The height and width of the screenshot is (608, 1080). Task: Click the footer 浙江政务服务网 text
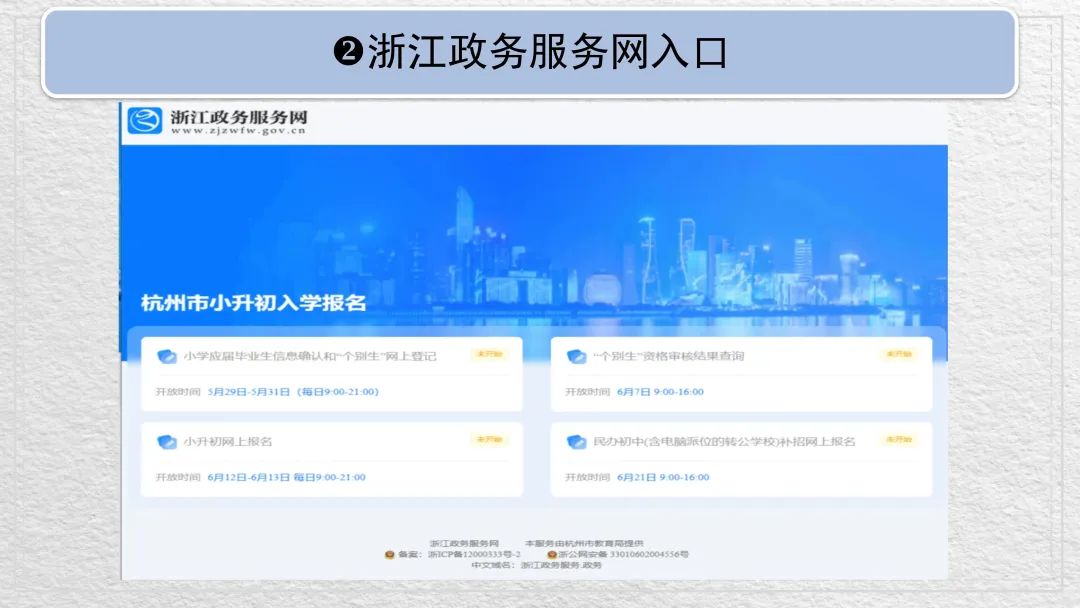click(x=464, y=543)
